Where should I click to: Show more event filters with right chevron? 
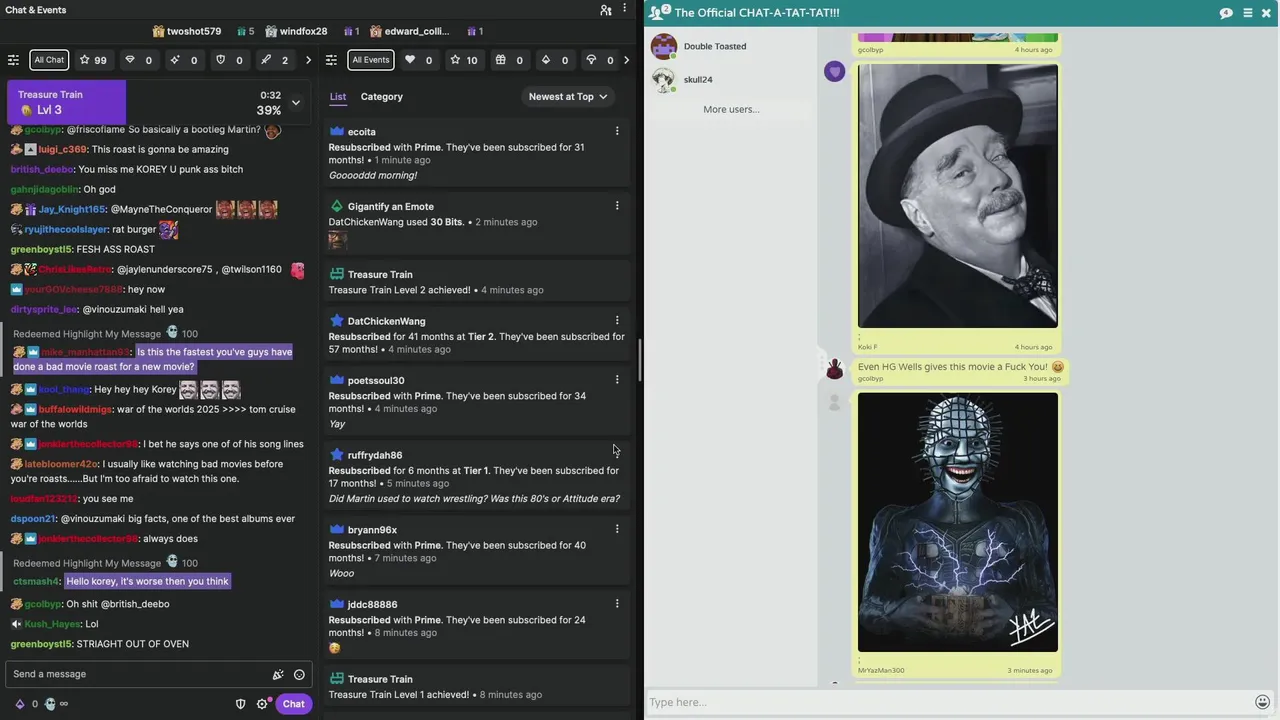pyautogui.click(x=626, y=60)
